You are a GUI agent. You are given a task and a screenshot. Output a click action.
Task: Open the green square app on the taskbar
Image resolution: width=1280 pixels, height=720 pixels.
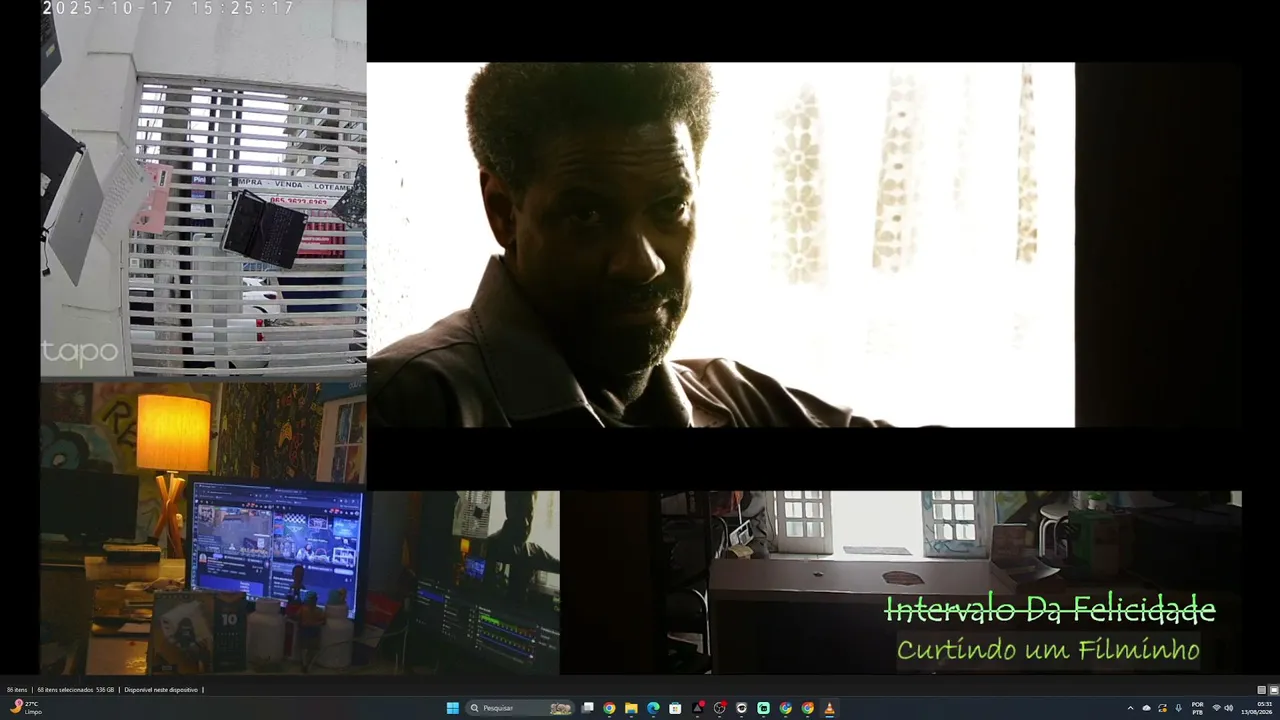[763, 708]
